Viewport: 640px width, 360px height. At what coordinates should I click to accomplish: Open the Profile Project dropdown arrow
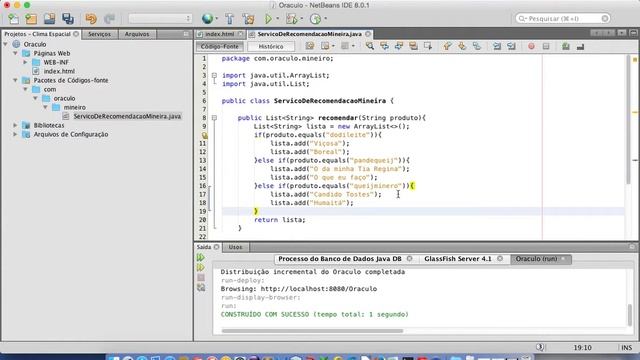pos(325,19)
